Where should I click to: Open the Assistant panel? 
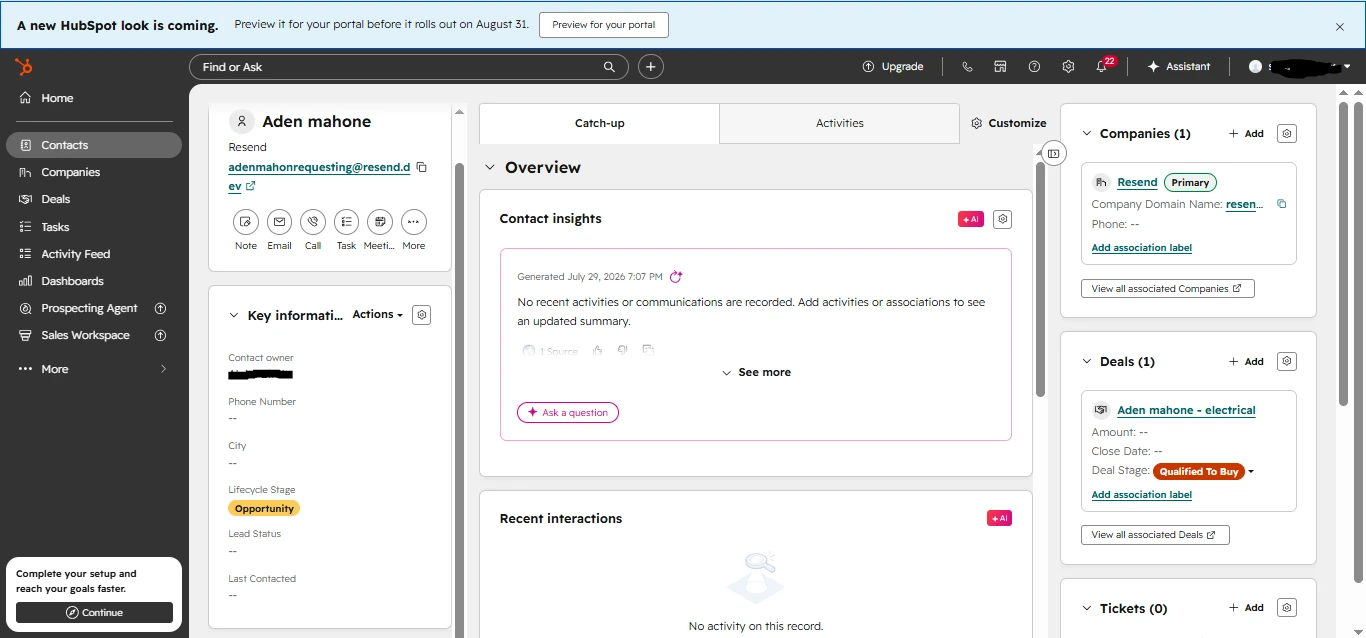click(1178, 67)
